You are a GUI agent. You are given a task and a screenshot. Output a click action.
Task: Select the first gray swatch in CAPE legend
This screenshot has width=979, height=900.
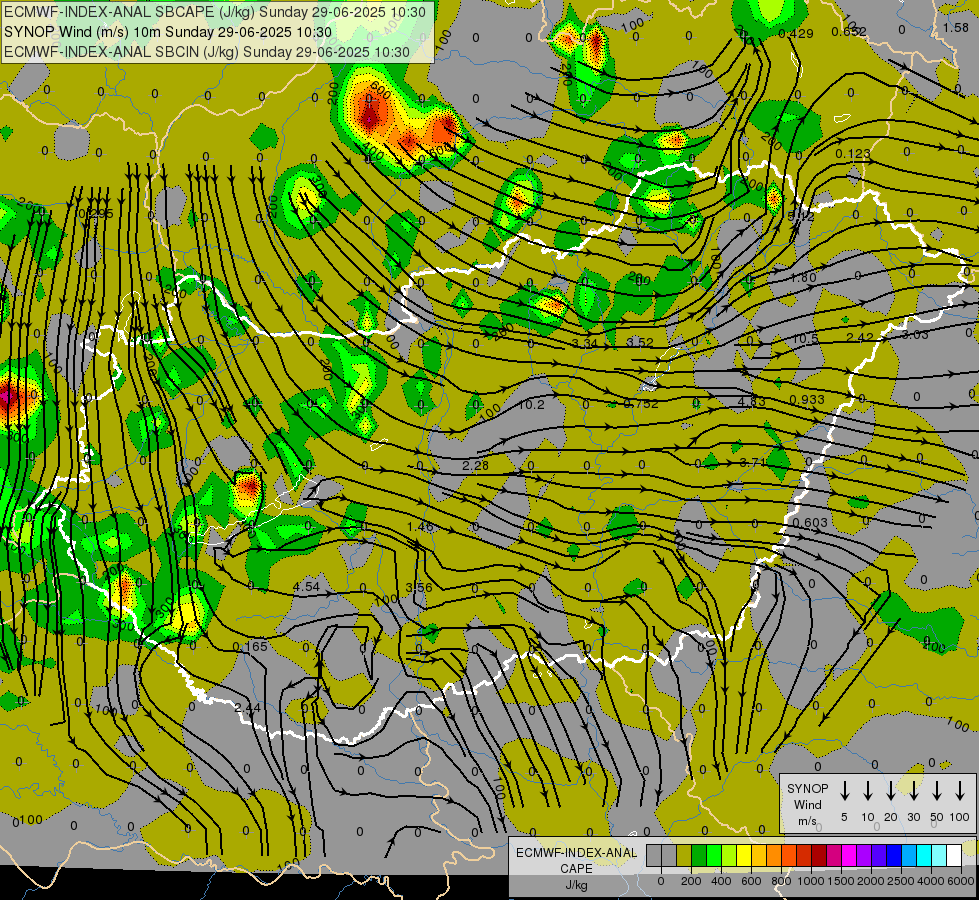click(654, 855)
